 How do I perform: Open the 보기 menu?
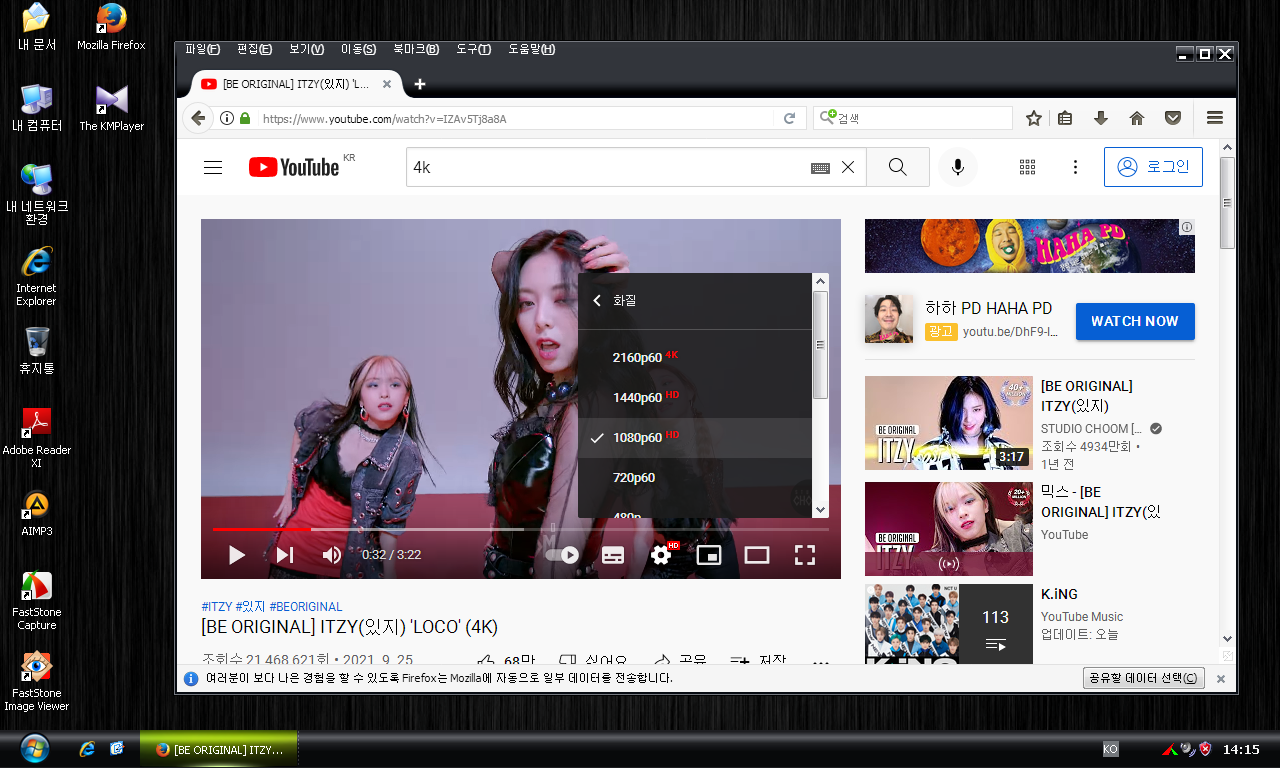[x=307, y=49]
